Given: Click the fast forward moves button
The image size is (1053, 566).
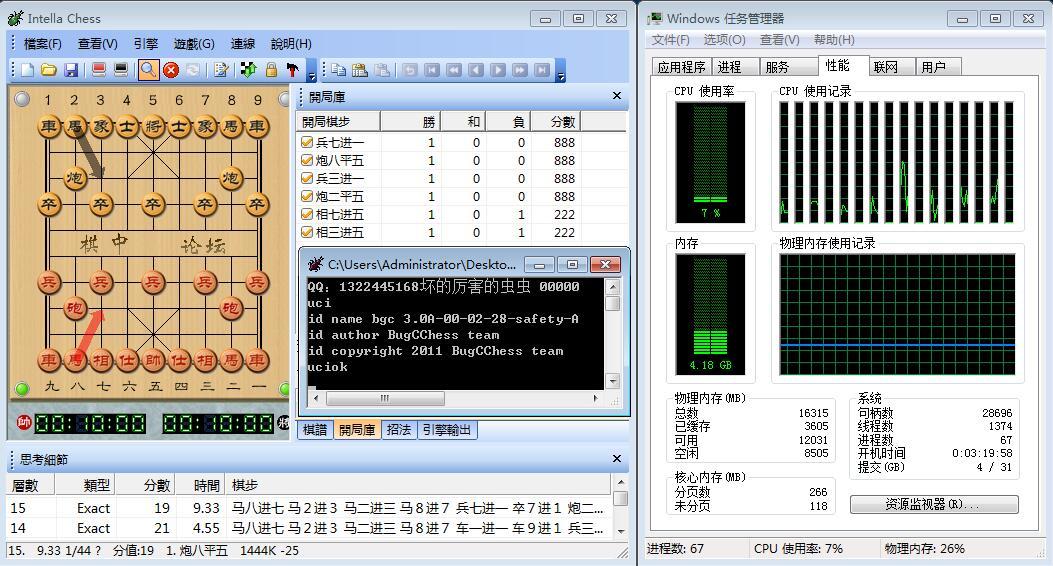Looking at the screenshot, I should pyautogui.click(x=520, y=70).
